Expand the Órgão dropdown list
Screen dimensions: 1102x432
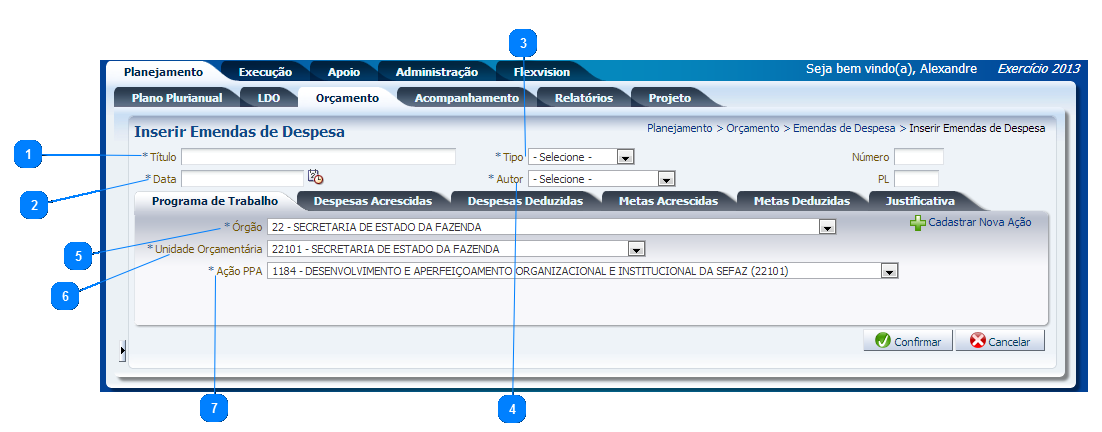tap(826, 228)
